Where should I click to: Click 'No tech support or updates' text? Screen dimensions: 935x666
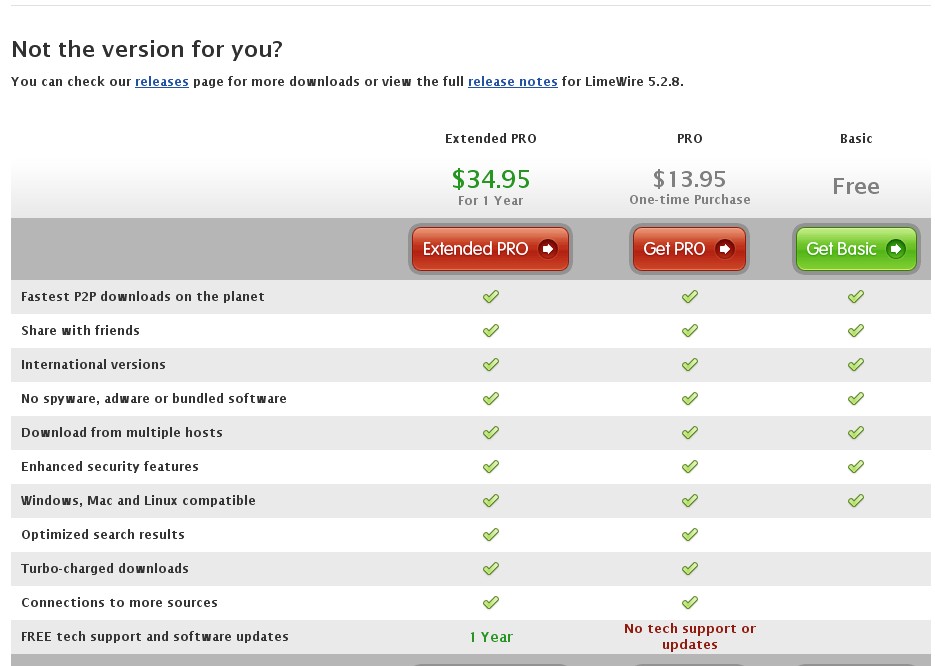coord(690,636)
